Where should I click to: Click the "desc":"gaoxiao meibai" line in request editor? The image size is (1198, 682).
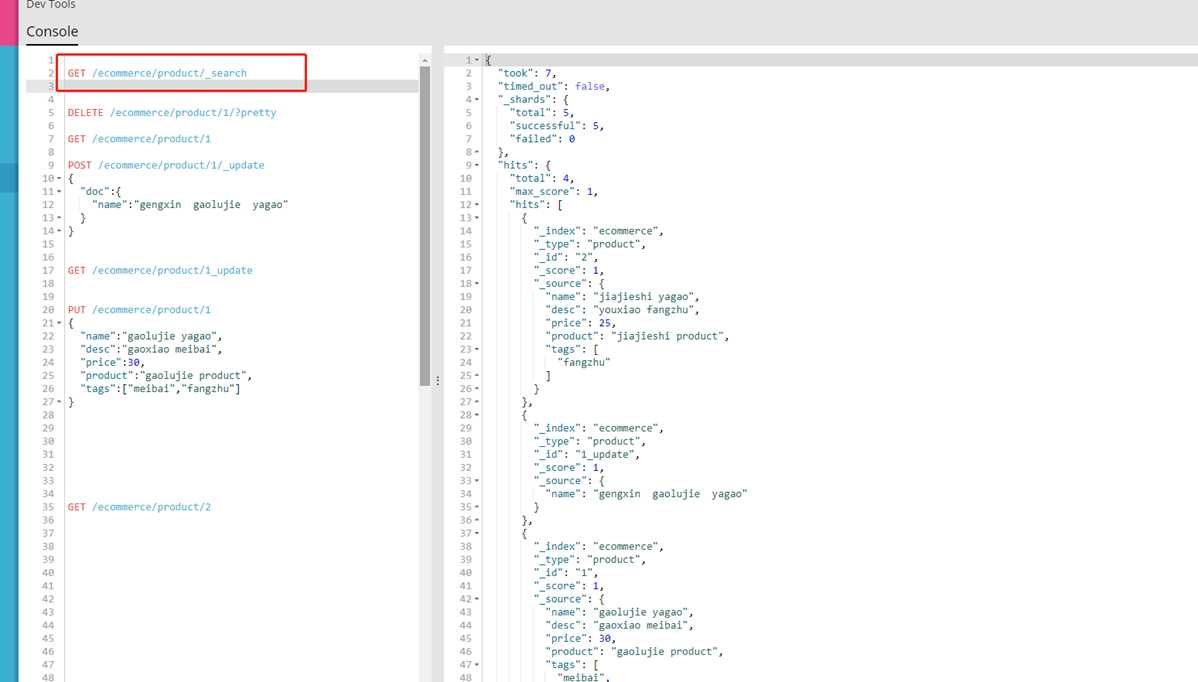click(151, 349)
